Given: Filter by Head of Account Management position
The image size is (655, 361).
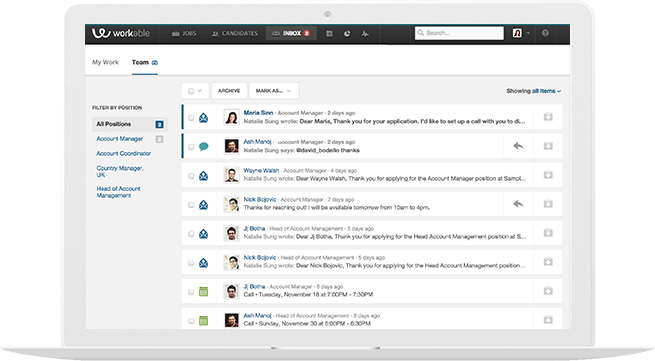Looking at the screenshot, I should pos(118,192).
